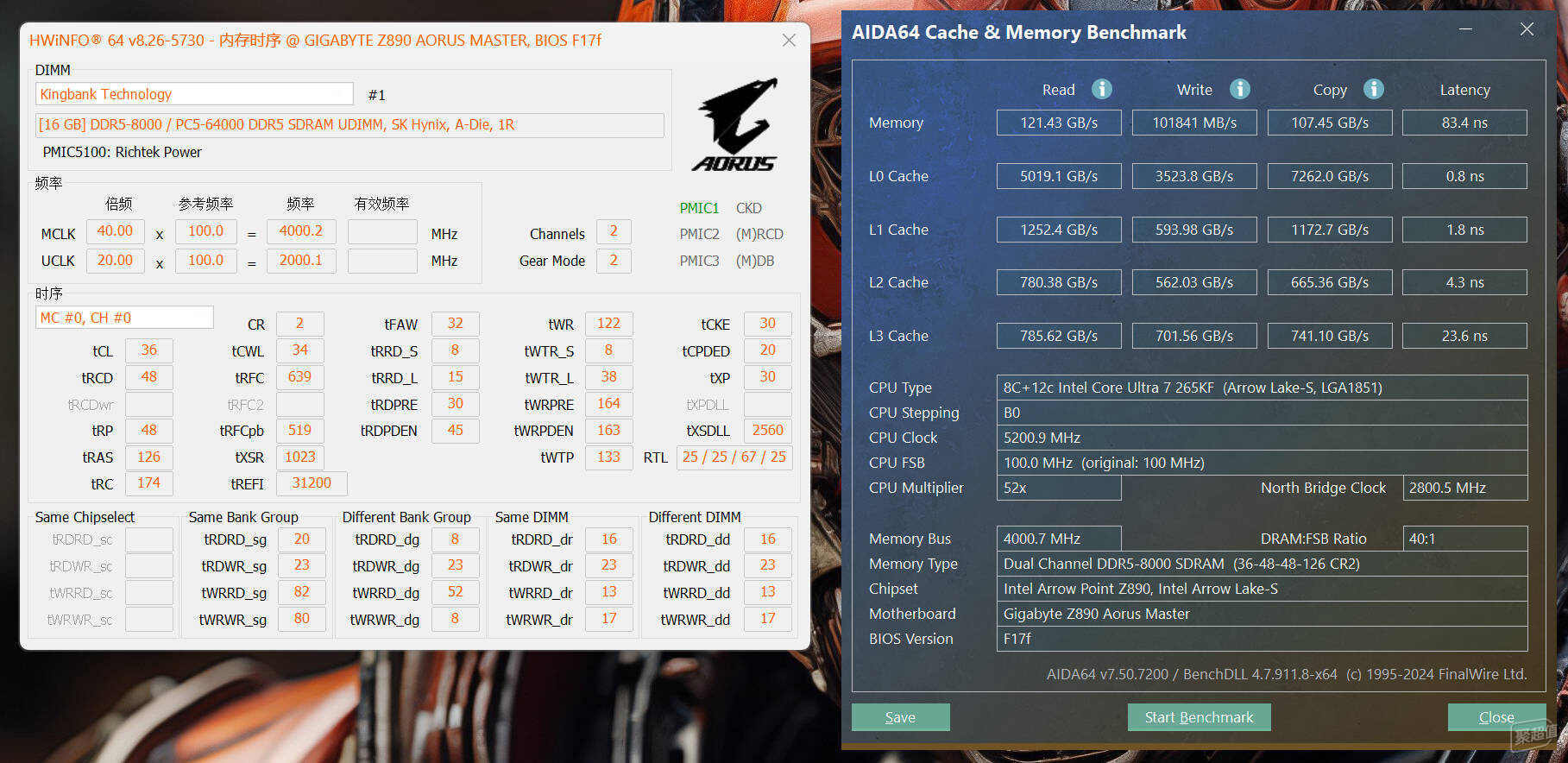Click the tWRRD_sg value 82
Screen dimensions: 1568x763
tap(301, 592)
